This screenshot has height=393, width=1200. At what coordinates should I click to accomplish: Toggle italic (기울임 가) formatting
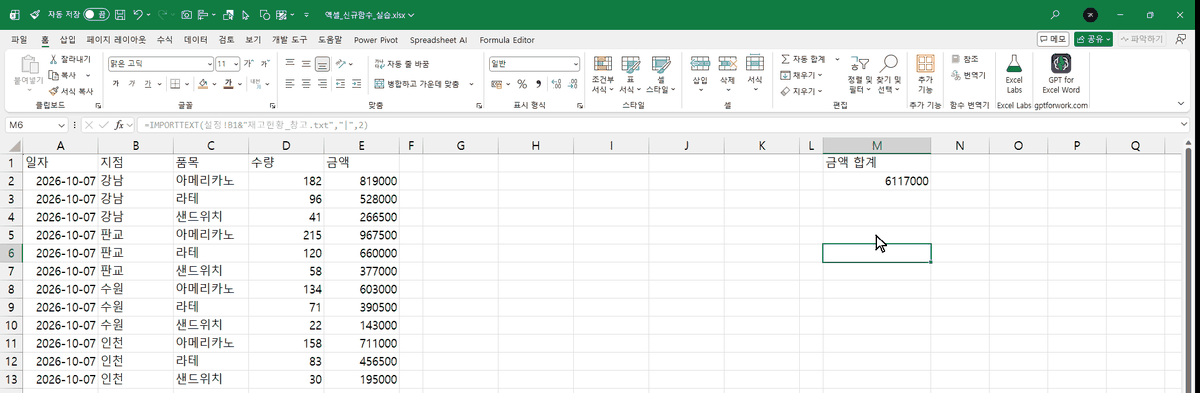132,84
